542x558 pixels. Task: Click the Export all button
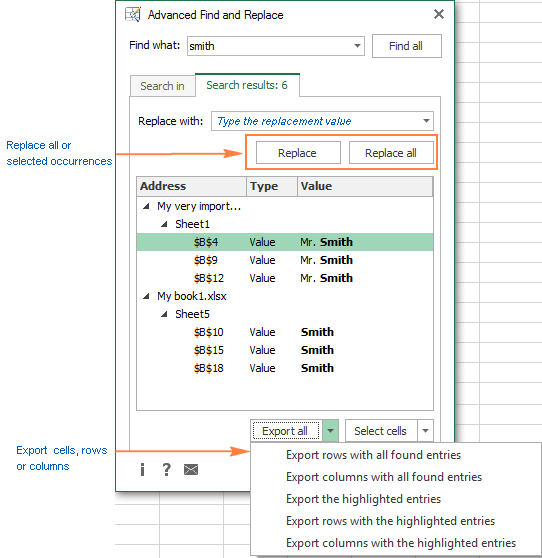click(286, 431)
